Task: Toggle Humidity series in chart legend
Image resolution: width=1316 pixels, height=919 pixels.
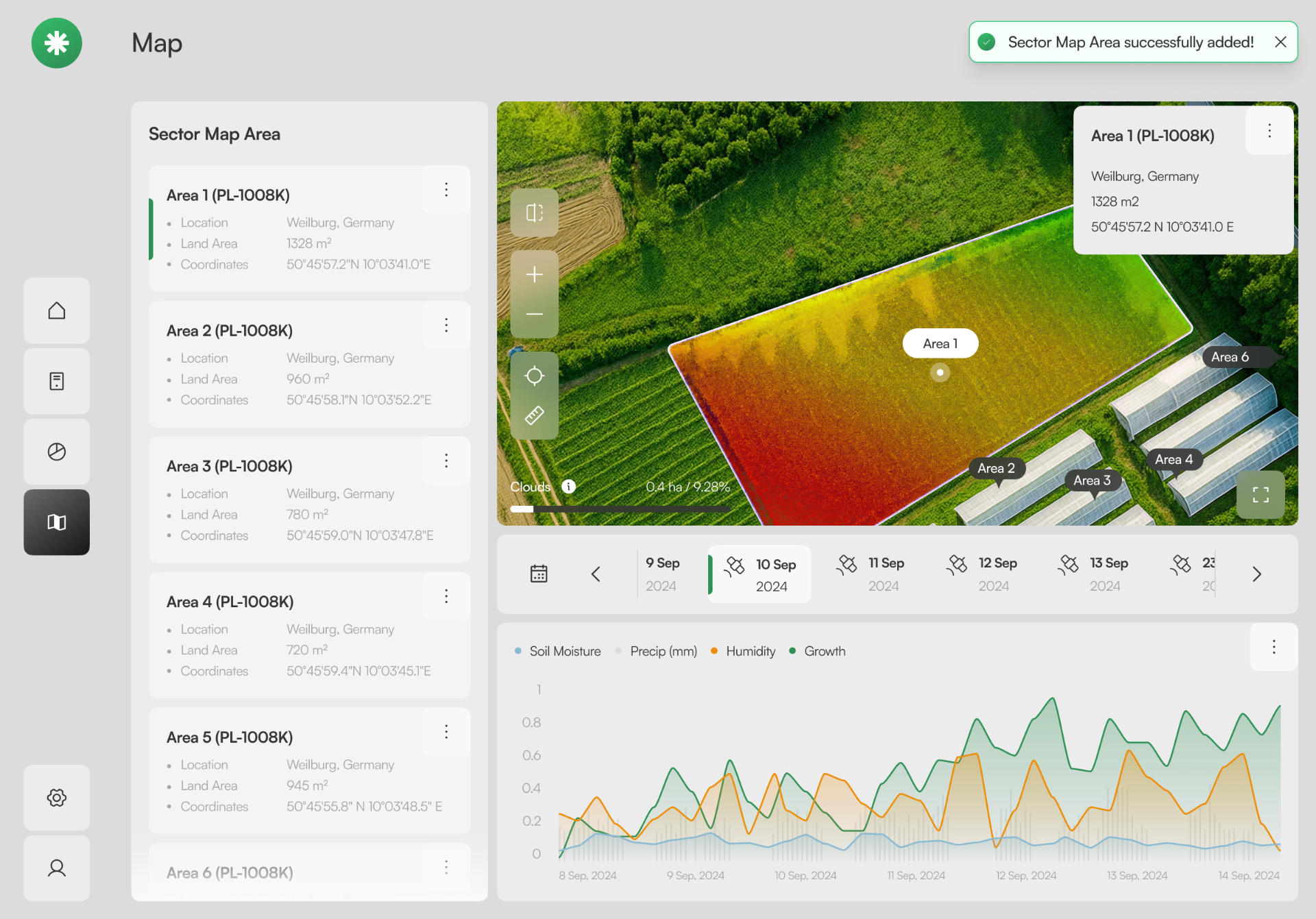Action: click(x=743, y=651)
